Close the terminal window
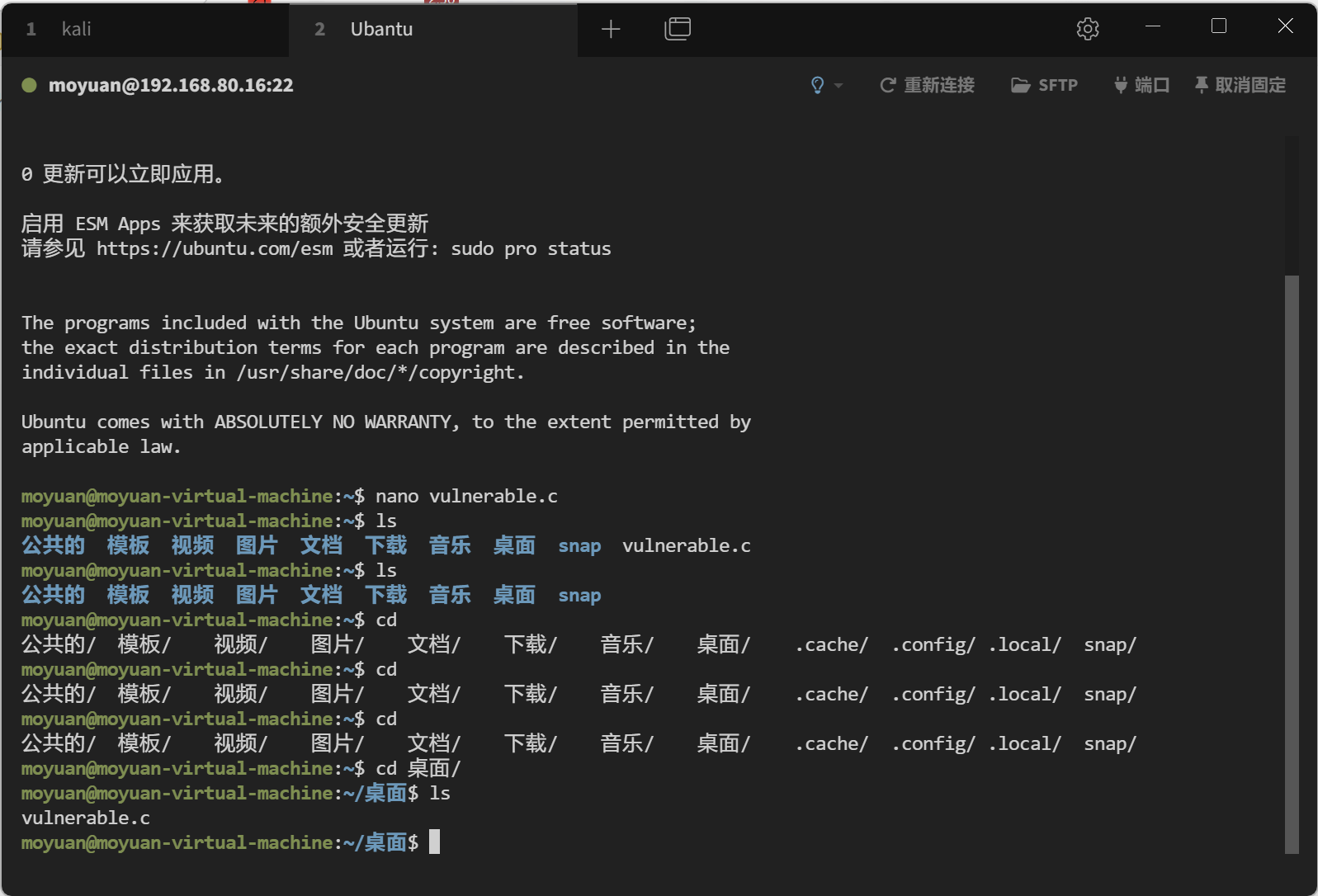The image size is (1318, 896). click(1285, 26)
